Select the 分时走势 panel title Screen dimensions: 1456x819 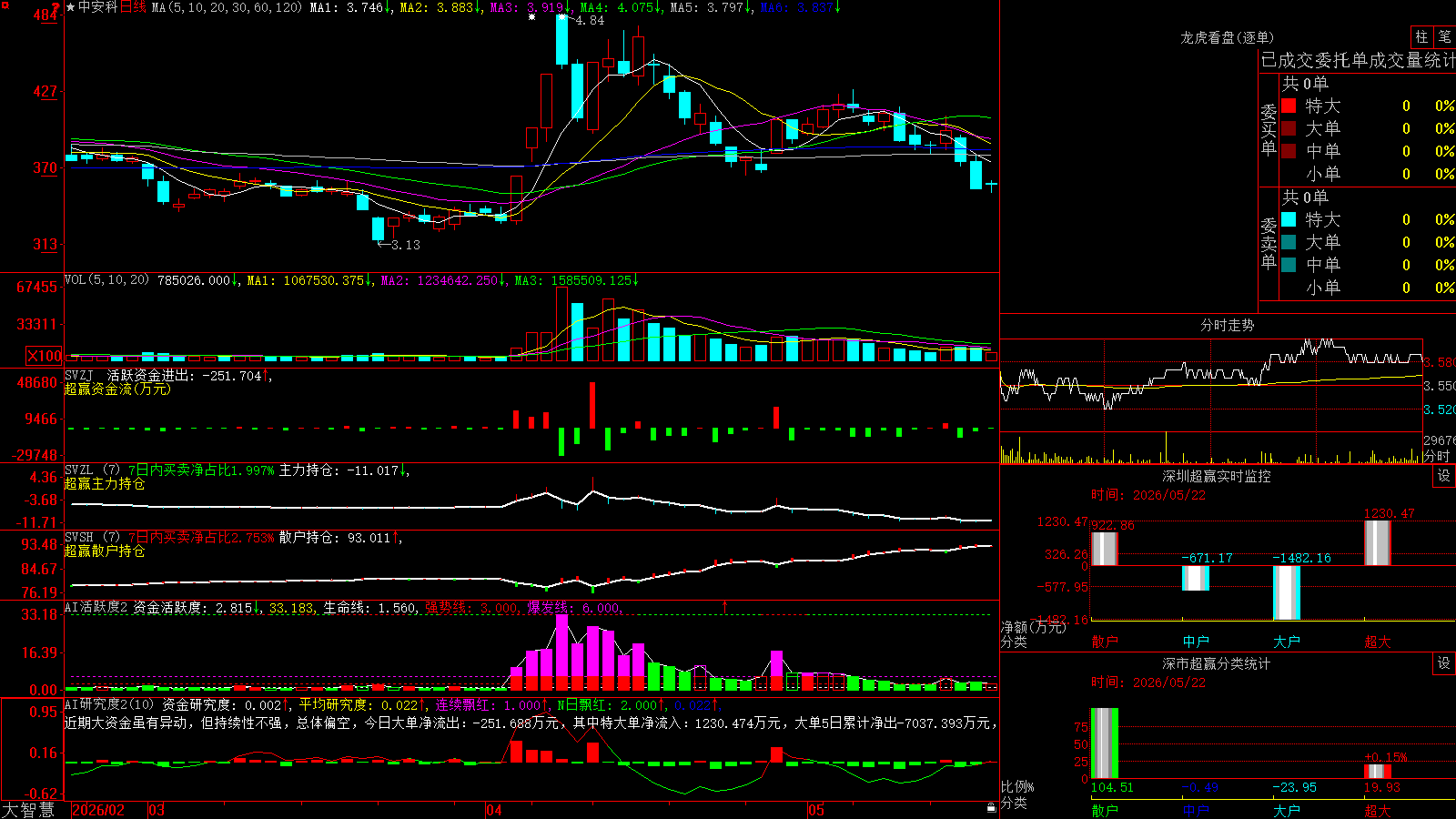point(1227,325)
